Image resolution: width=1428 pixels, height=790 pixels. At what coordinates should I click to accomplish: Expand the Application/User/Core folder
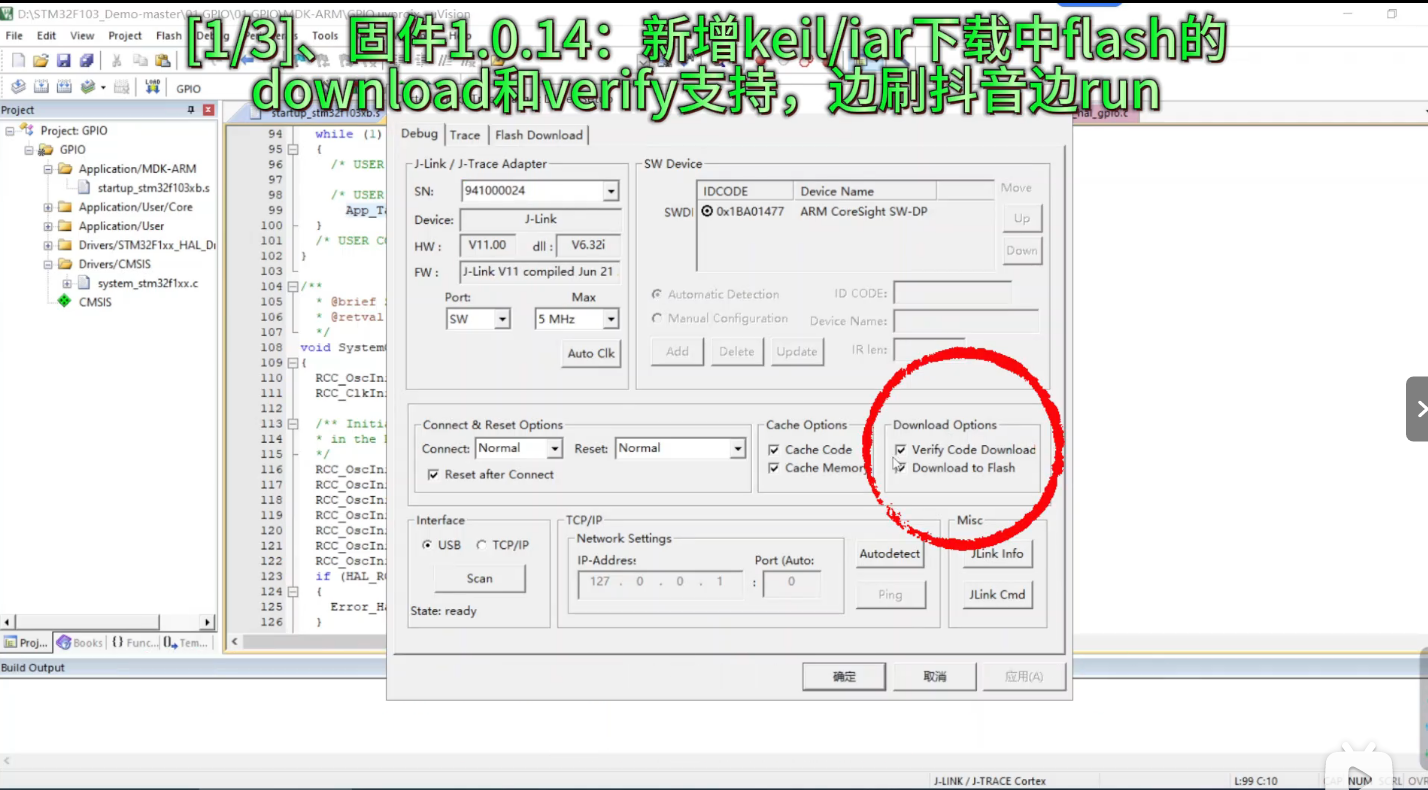point(48,207)
